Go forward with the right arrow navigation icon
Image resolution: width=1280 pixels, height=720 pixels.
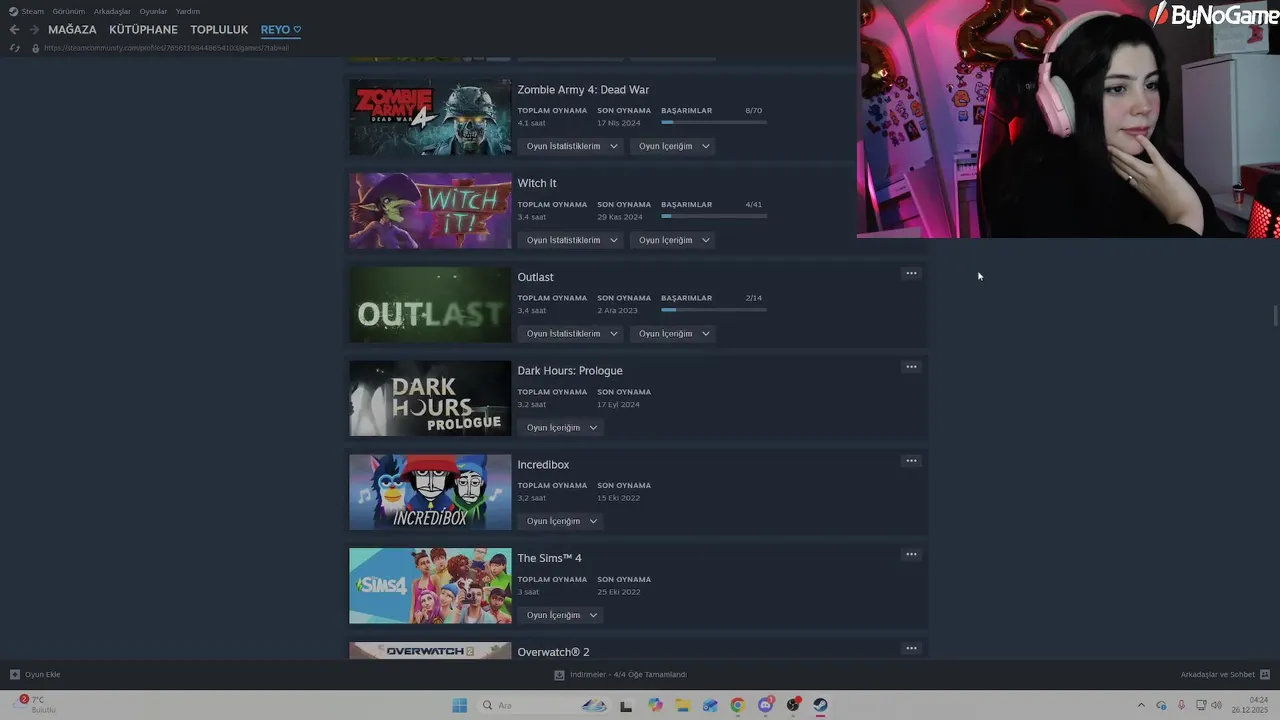click(x=34, y=30)
